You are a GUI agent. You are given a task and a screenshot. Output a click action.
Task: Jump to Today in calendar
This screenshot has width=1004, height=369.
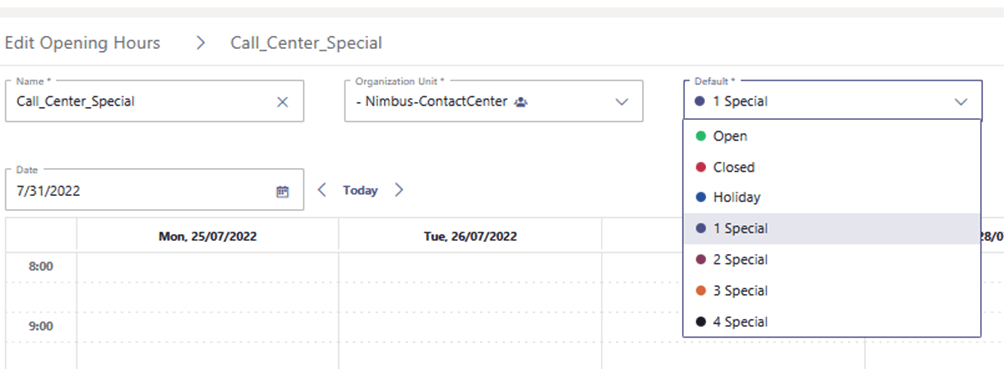[x=360, y=190]
